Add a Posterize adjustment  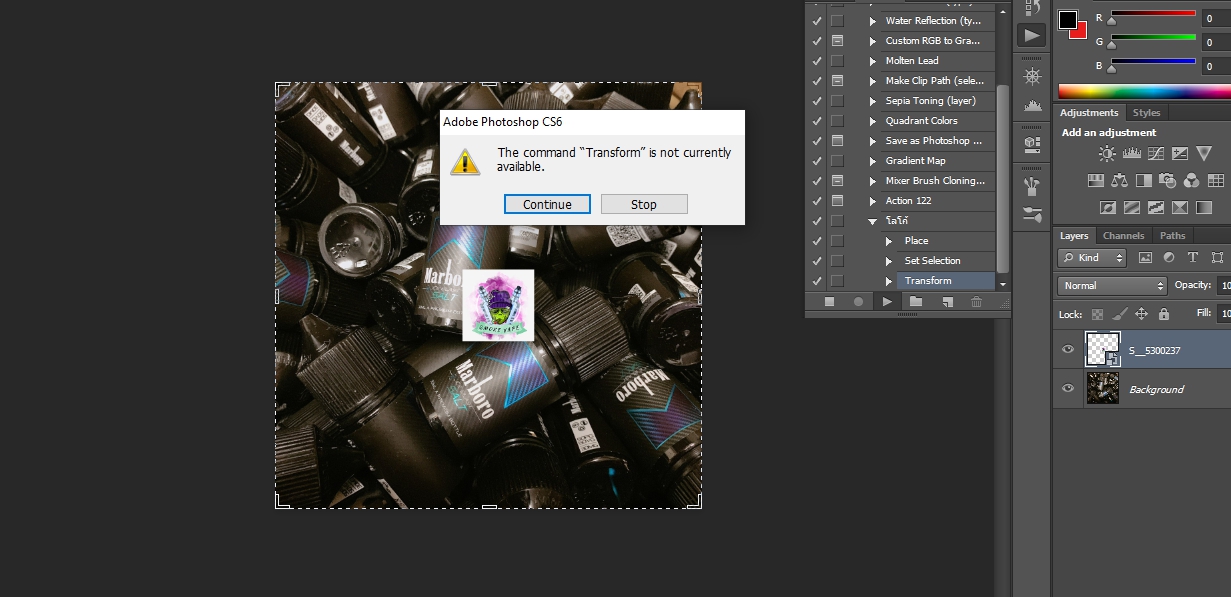coord(1131,208)
